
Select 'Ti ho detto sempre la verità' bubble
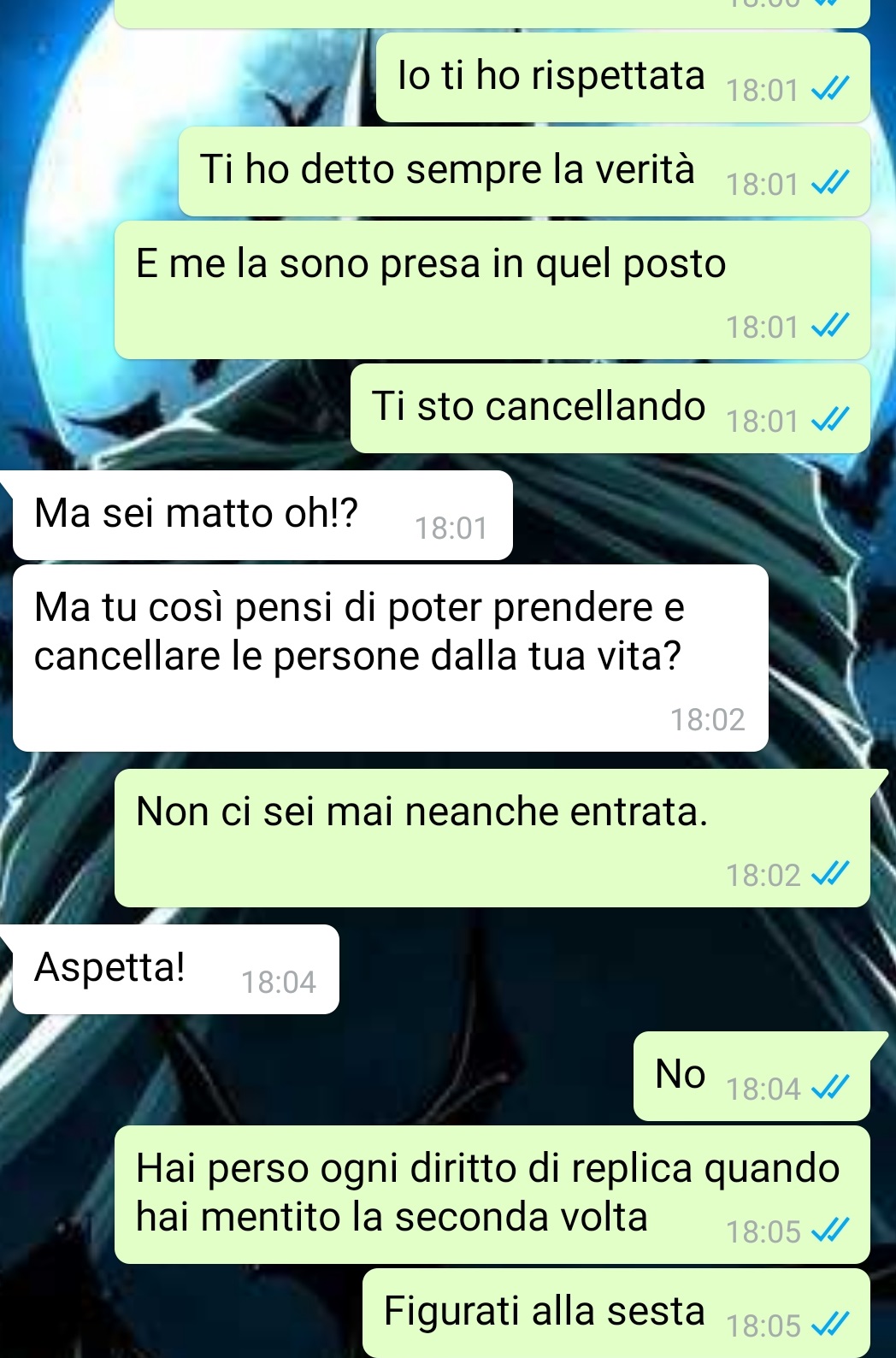[x=524, y=171]
